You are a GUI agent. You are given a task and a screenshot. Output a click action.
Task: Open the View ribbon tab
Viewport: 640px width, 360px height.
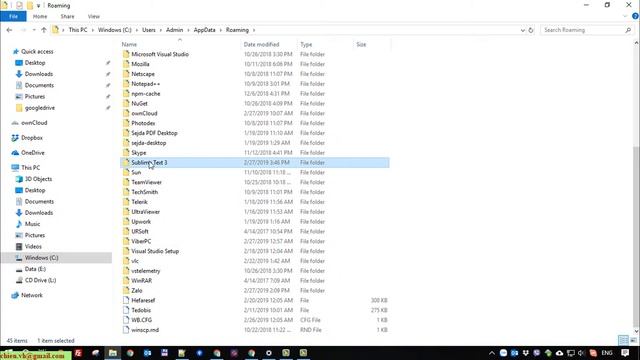tap(93, 16)
